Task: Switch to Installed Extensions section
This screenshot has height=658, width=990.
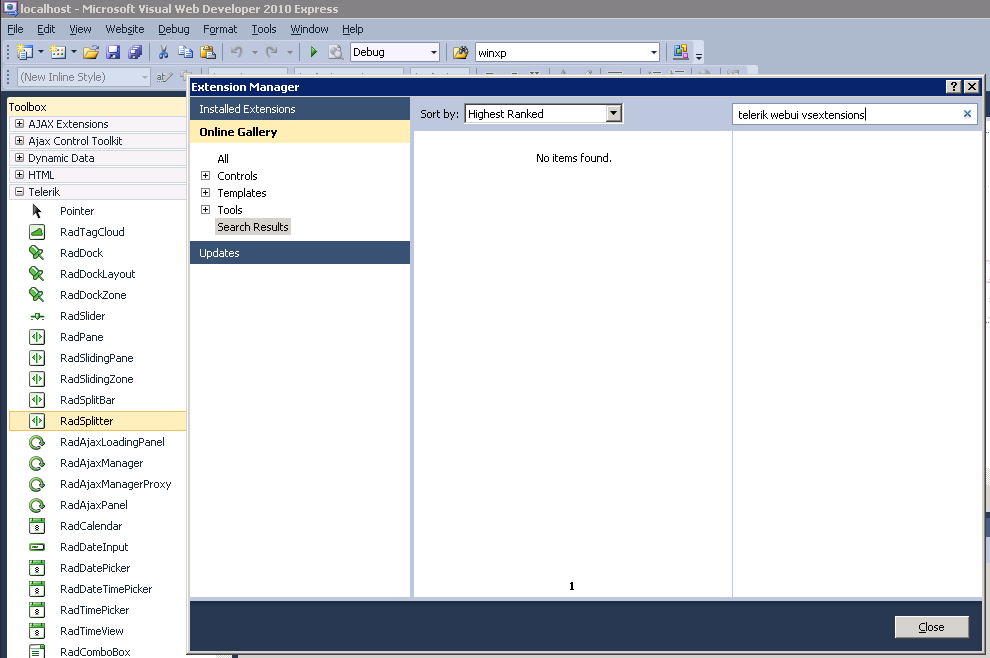Action: coord(300,109)
